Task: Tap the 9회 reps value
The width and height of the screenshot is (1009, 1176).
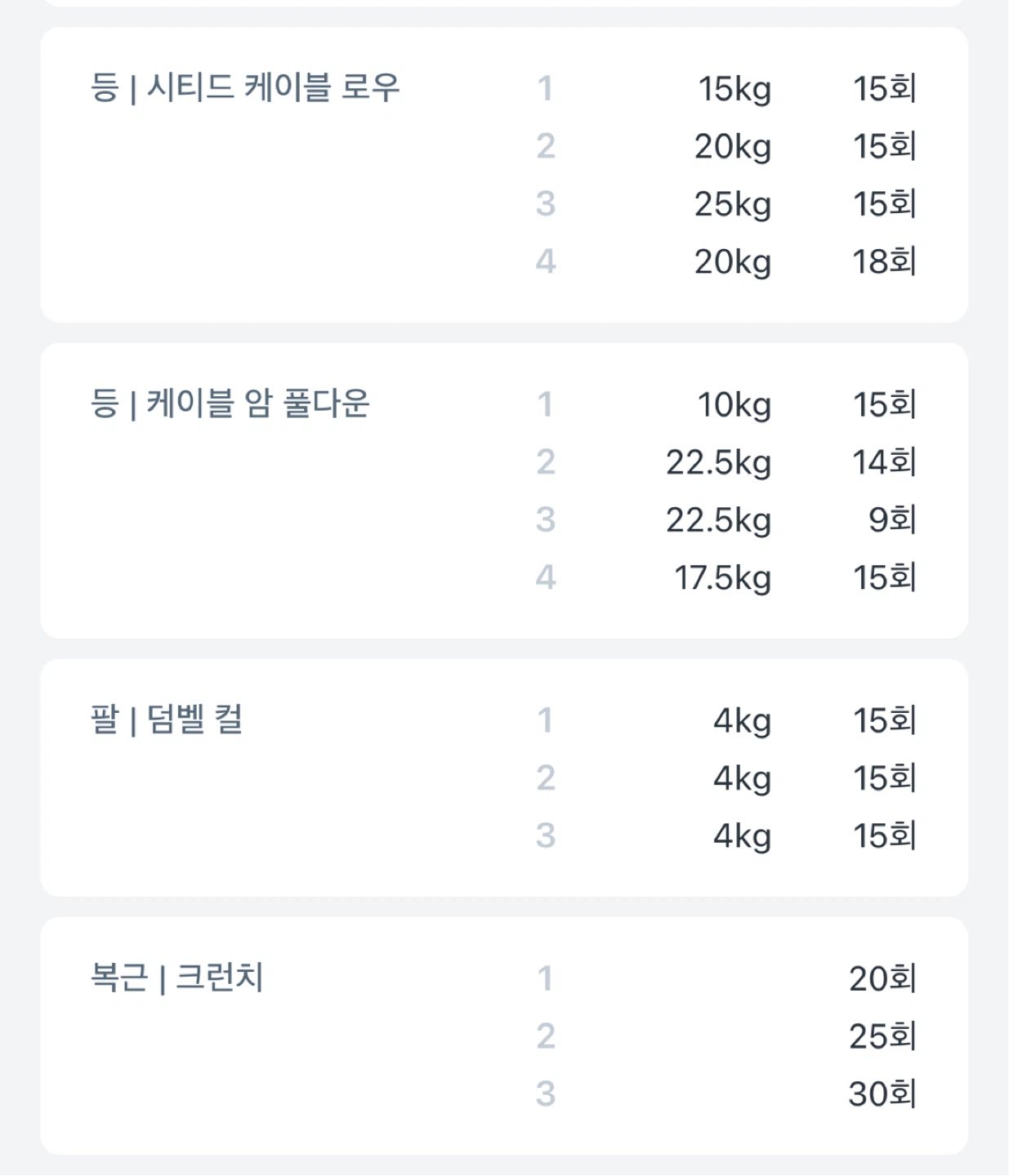Action: [892, 519]
